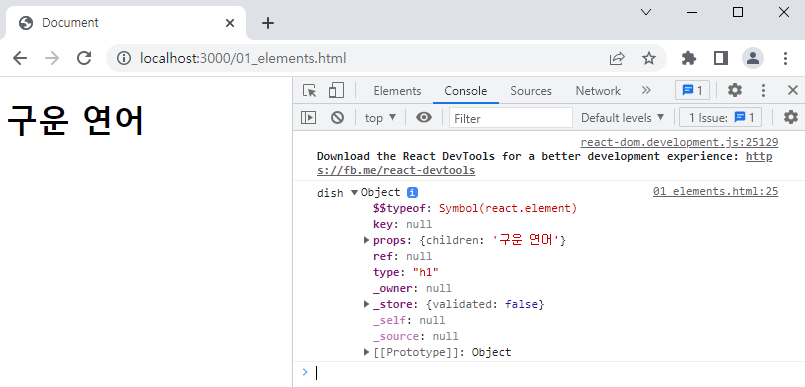This screenshot has width=805, height=387.
Task: Share this page icon
Action: [617, 59]
